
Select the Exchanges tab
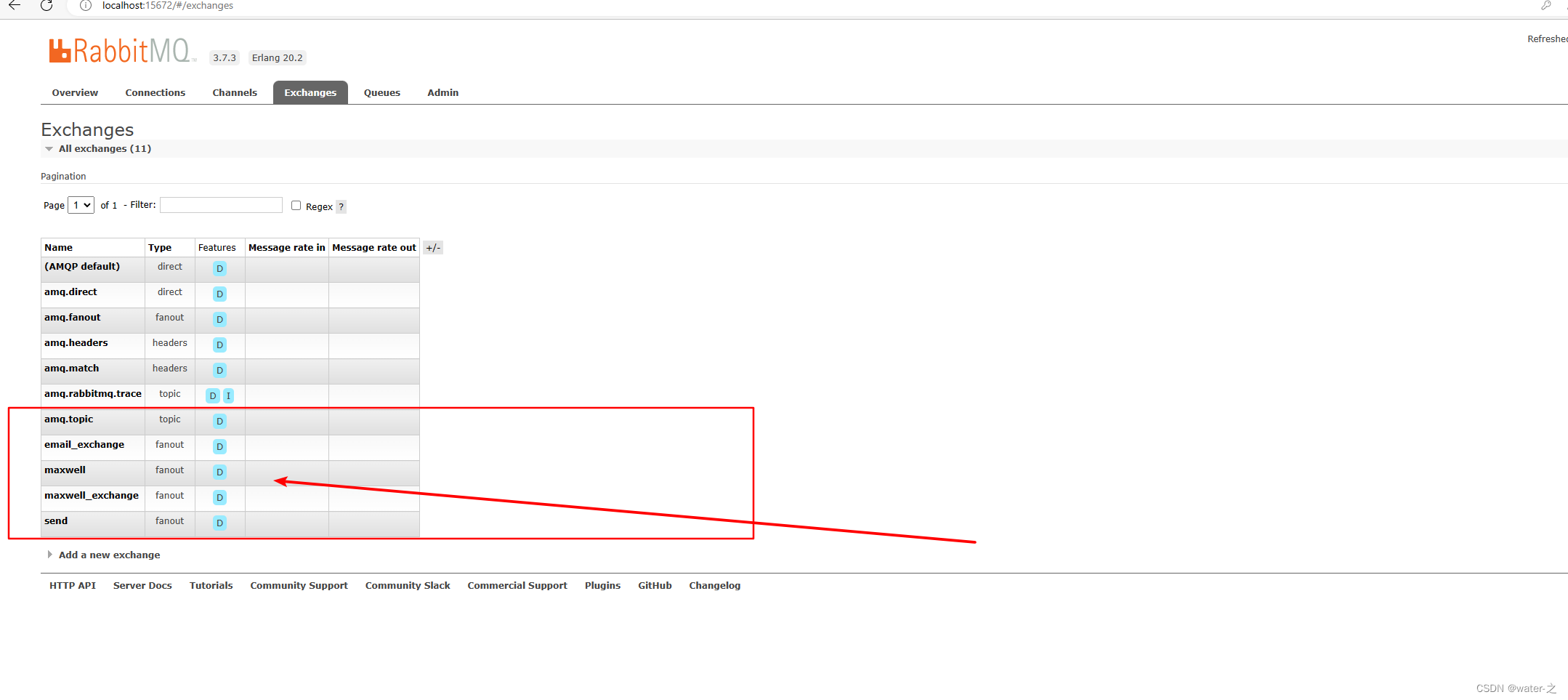point(310,92)
